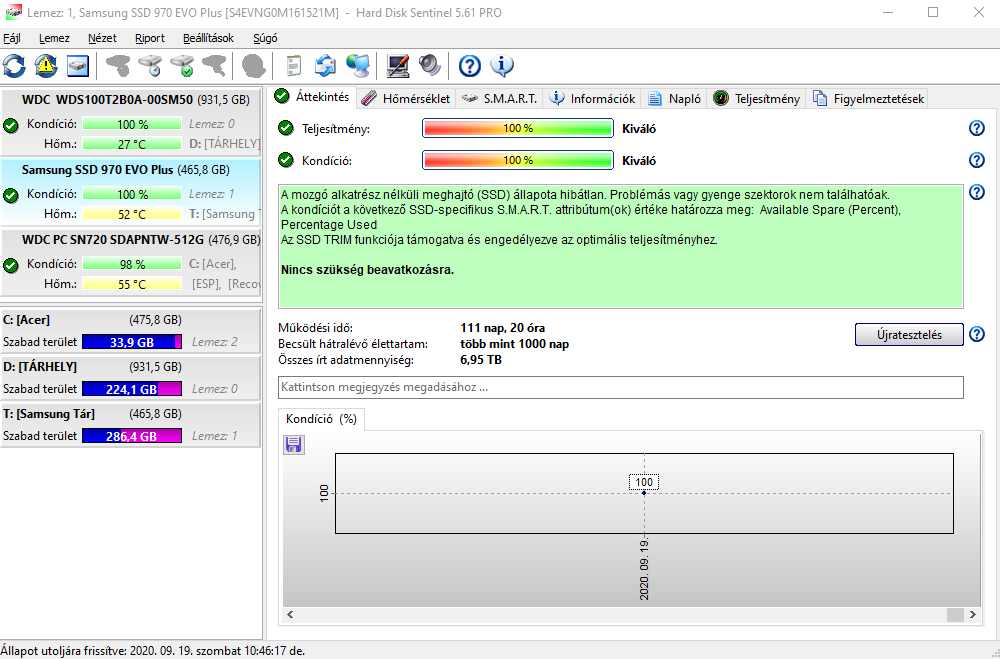Viewport: 1000px width, 659px height.
Task: Click refresh icon with yellow warning triangle
Action: click(x=46, y=66)
